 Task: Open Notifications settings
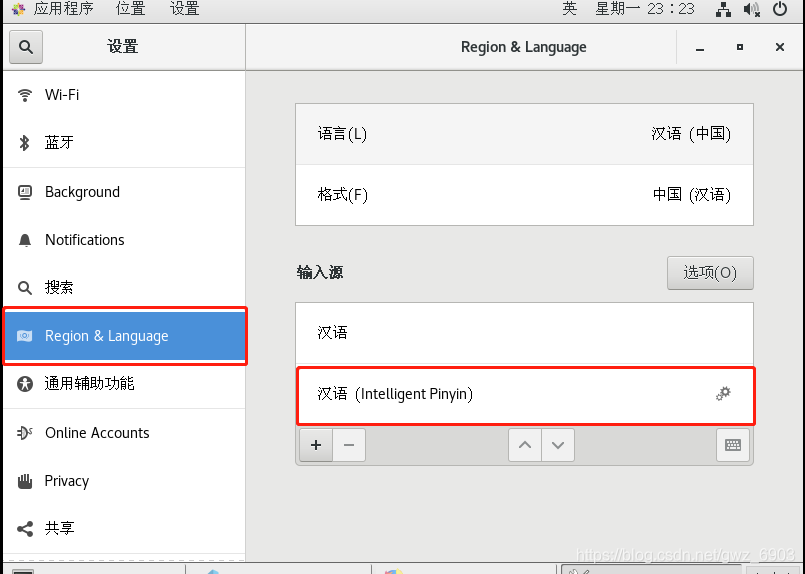coord(124,240)
